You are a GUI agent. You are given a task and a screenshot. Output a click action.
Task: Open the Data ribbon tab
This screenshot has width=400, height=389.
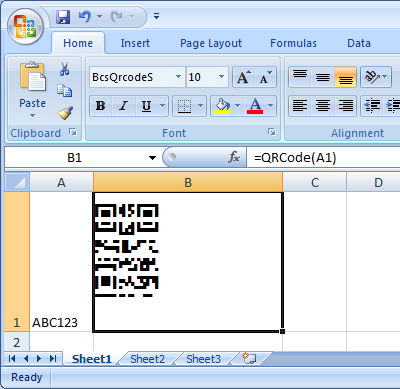359,43
